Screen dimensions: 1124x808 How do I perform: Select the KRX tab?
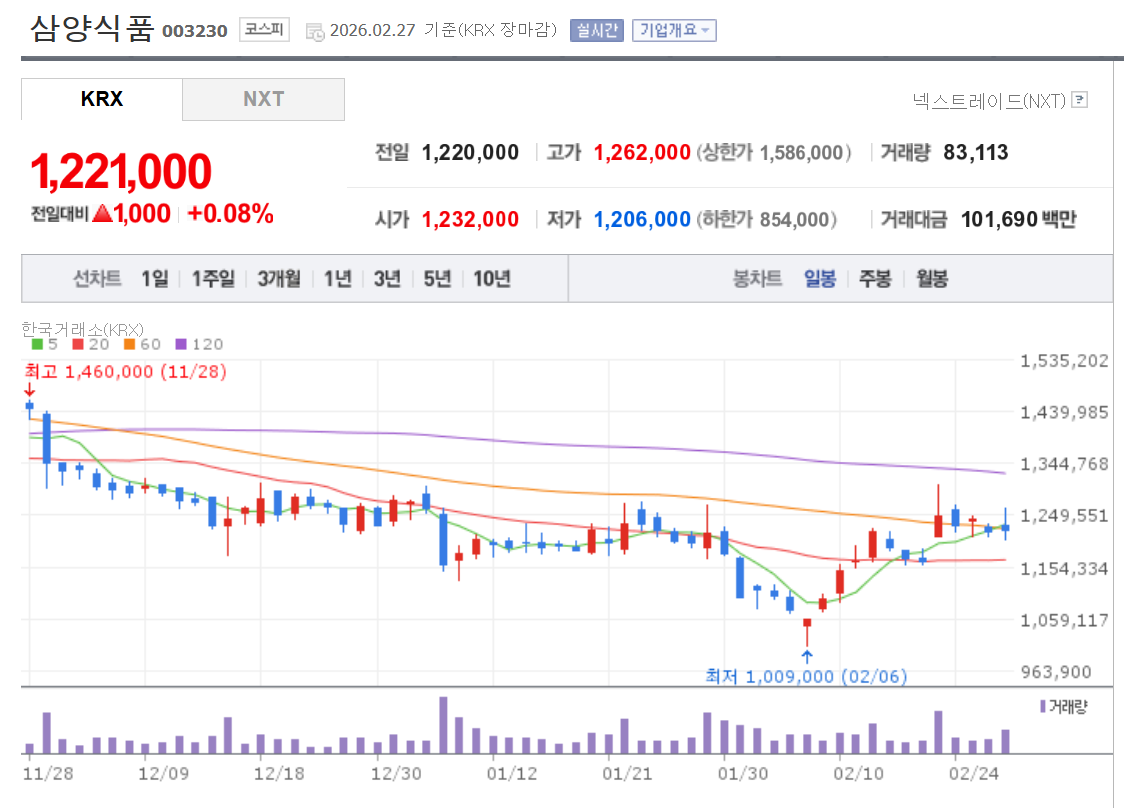click(x=100, y=99)
